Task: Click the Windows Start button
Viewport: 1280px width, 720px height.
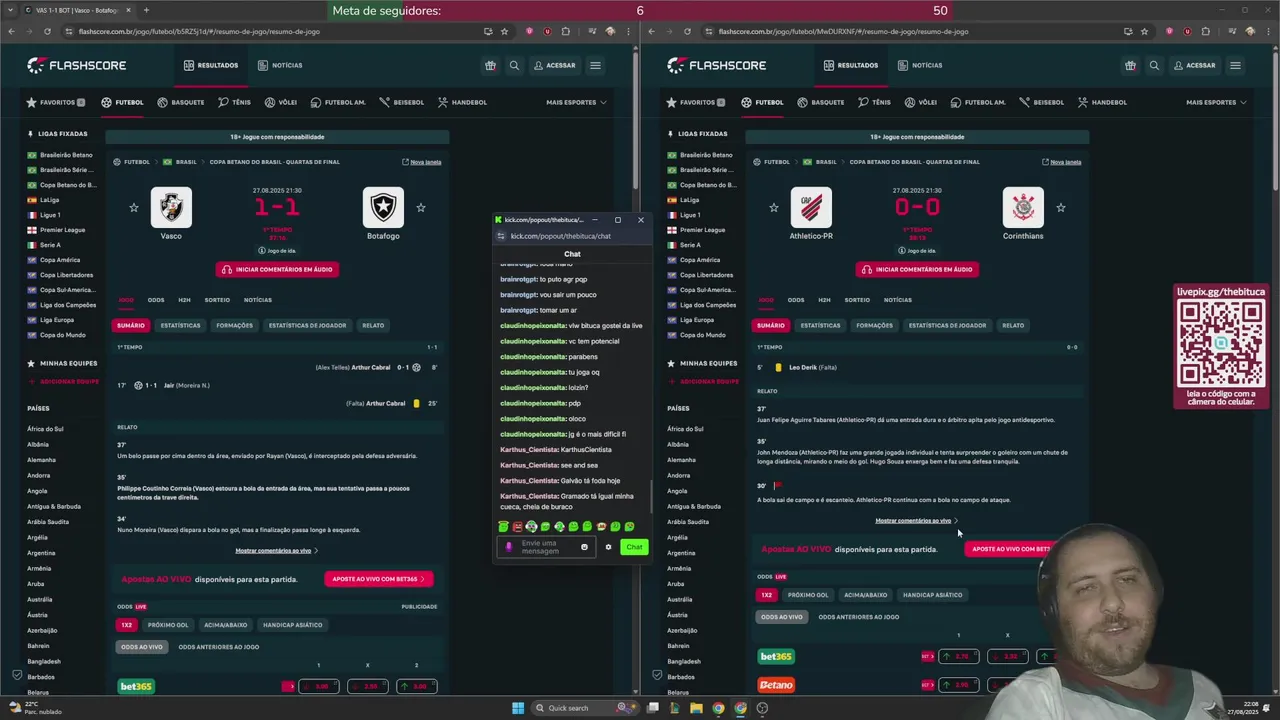Action: point(518,708)
